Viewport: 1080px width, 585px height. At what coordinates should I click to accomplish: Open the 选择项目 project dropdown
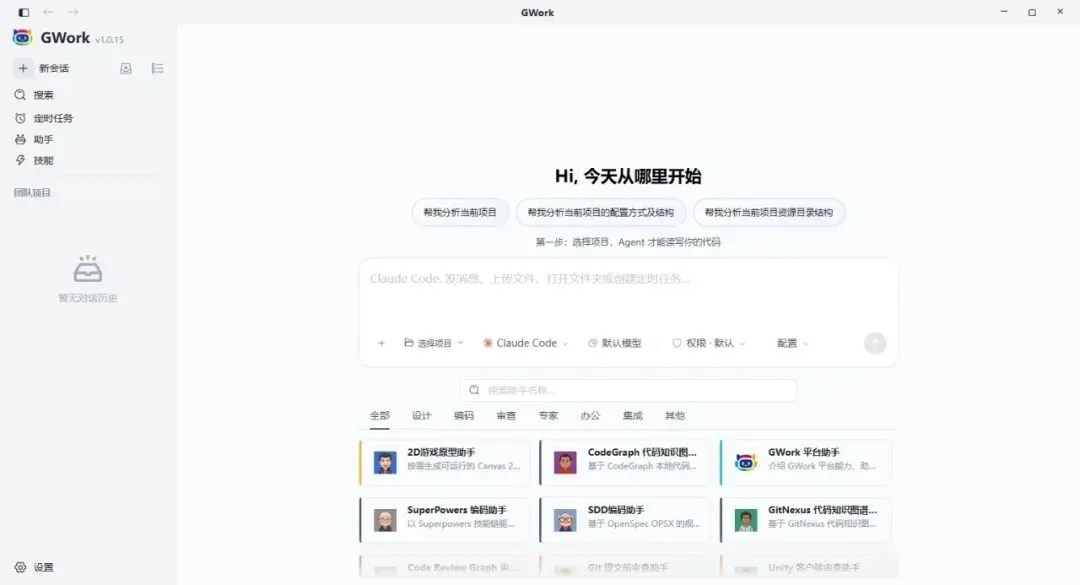(434, 343)
